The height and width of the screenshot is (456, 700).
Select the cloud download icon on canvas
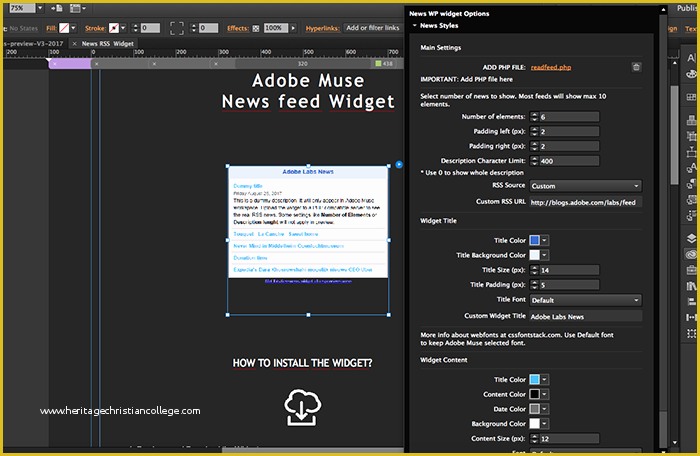tap(302, 406)
